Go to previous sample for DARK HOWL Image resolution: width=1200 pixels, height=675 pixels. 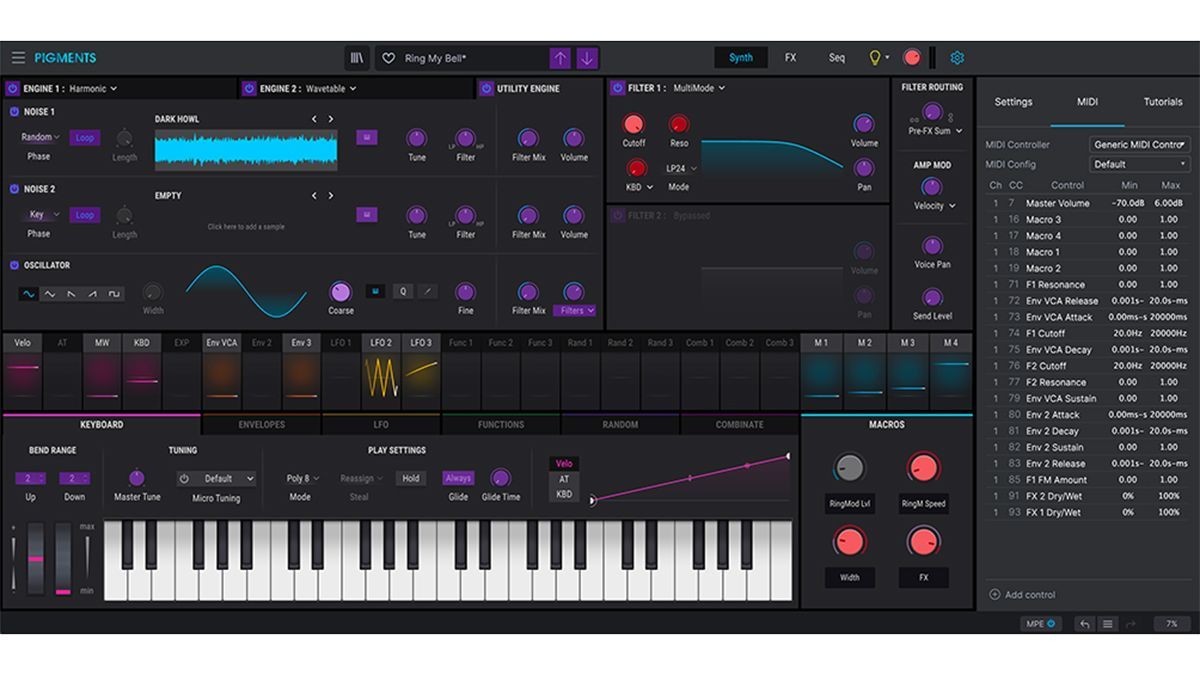314,119
